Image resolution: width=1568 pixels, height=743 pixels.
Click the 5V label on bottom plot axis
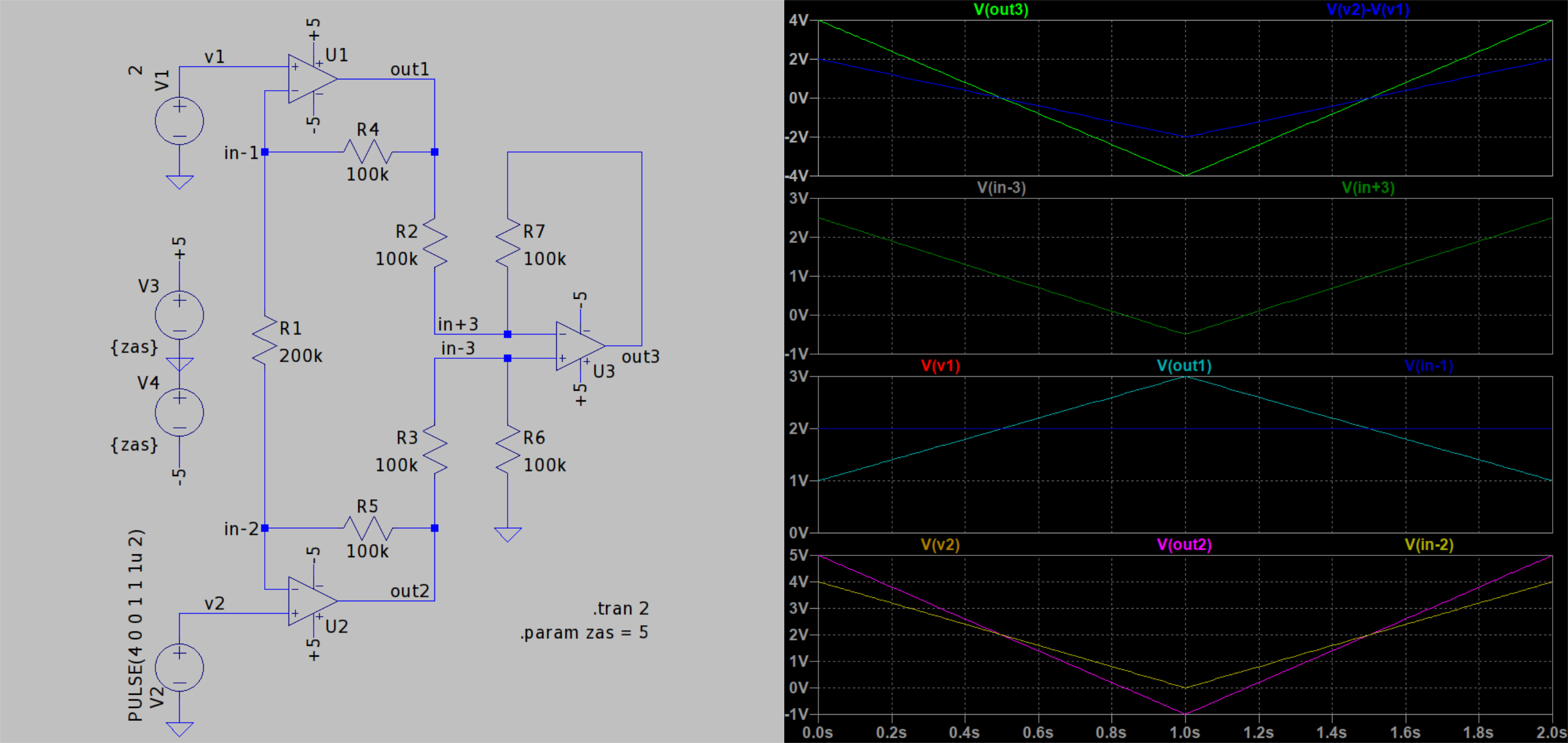point(798,555)
